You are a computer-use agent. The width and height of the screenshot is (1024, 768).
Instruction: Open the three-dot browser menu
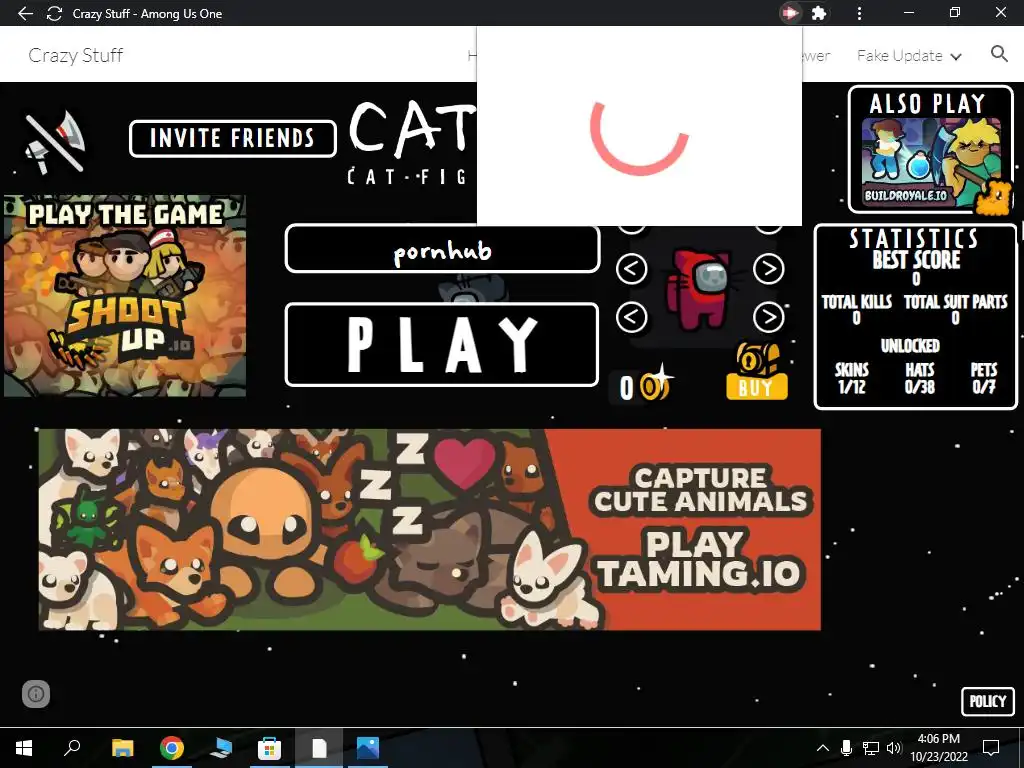(859, 13)
